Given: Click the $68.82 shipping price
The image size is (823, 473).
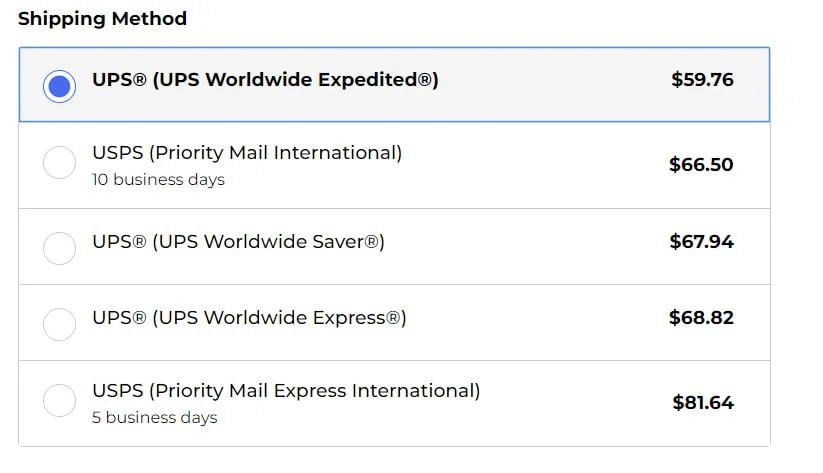Looking at the screenshot, I should 701,318.
